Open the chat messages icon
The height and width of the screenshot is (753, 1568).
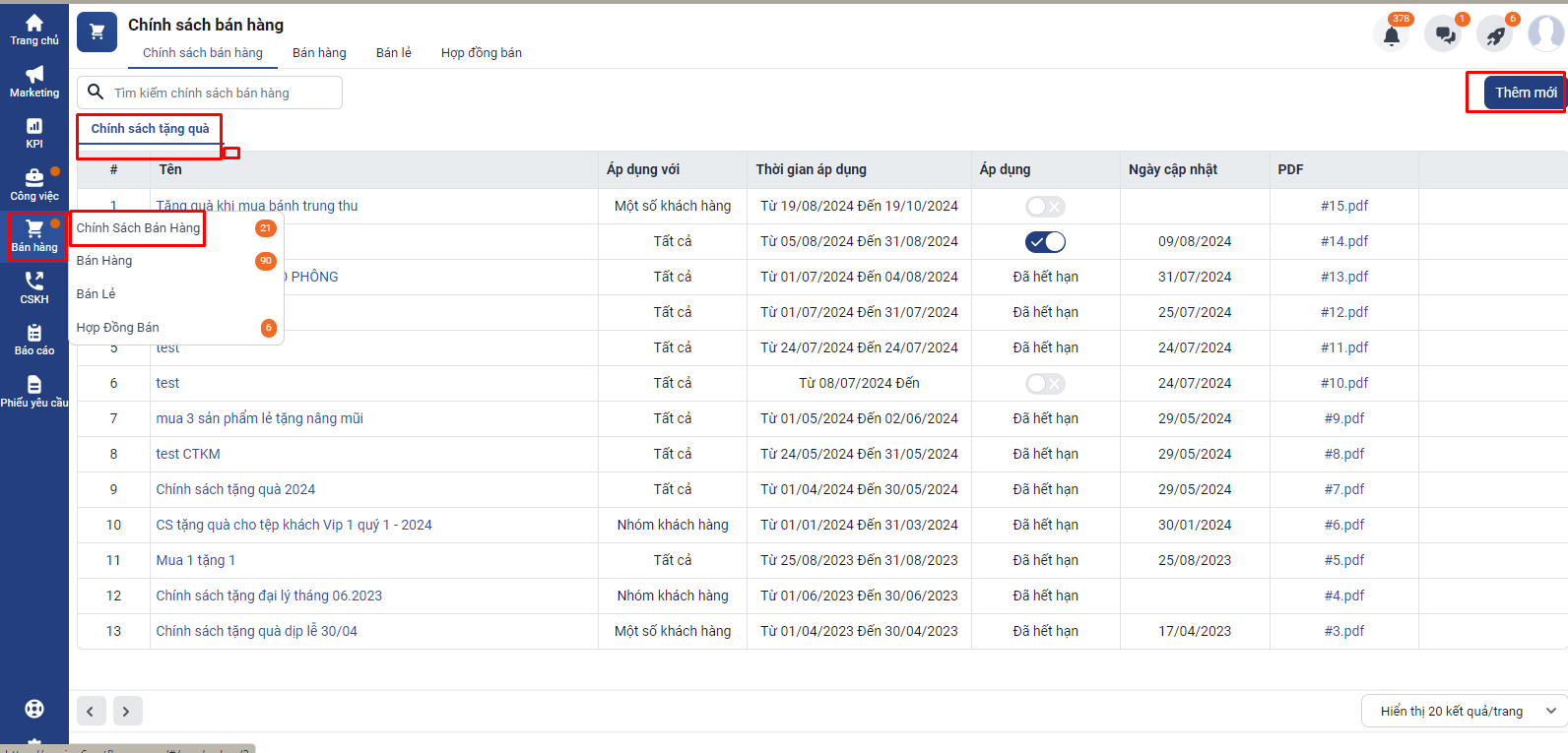pos(1445,36)
